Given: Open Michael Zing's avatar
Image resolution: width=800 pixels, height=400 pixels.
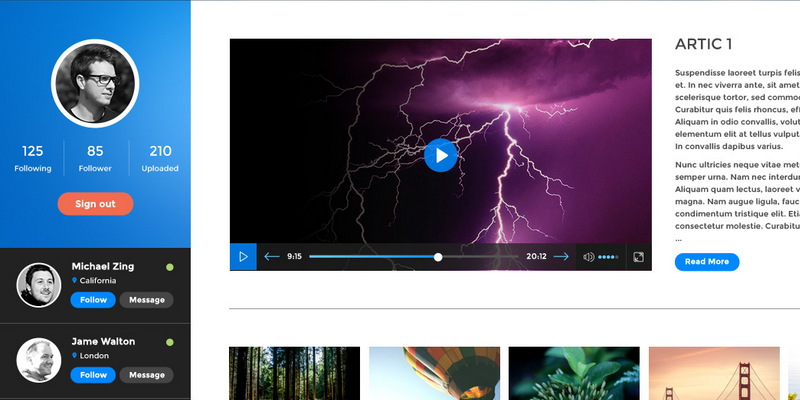Looking at the screenshot, I should tap(39, 285).
